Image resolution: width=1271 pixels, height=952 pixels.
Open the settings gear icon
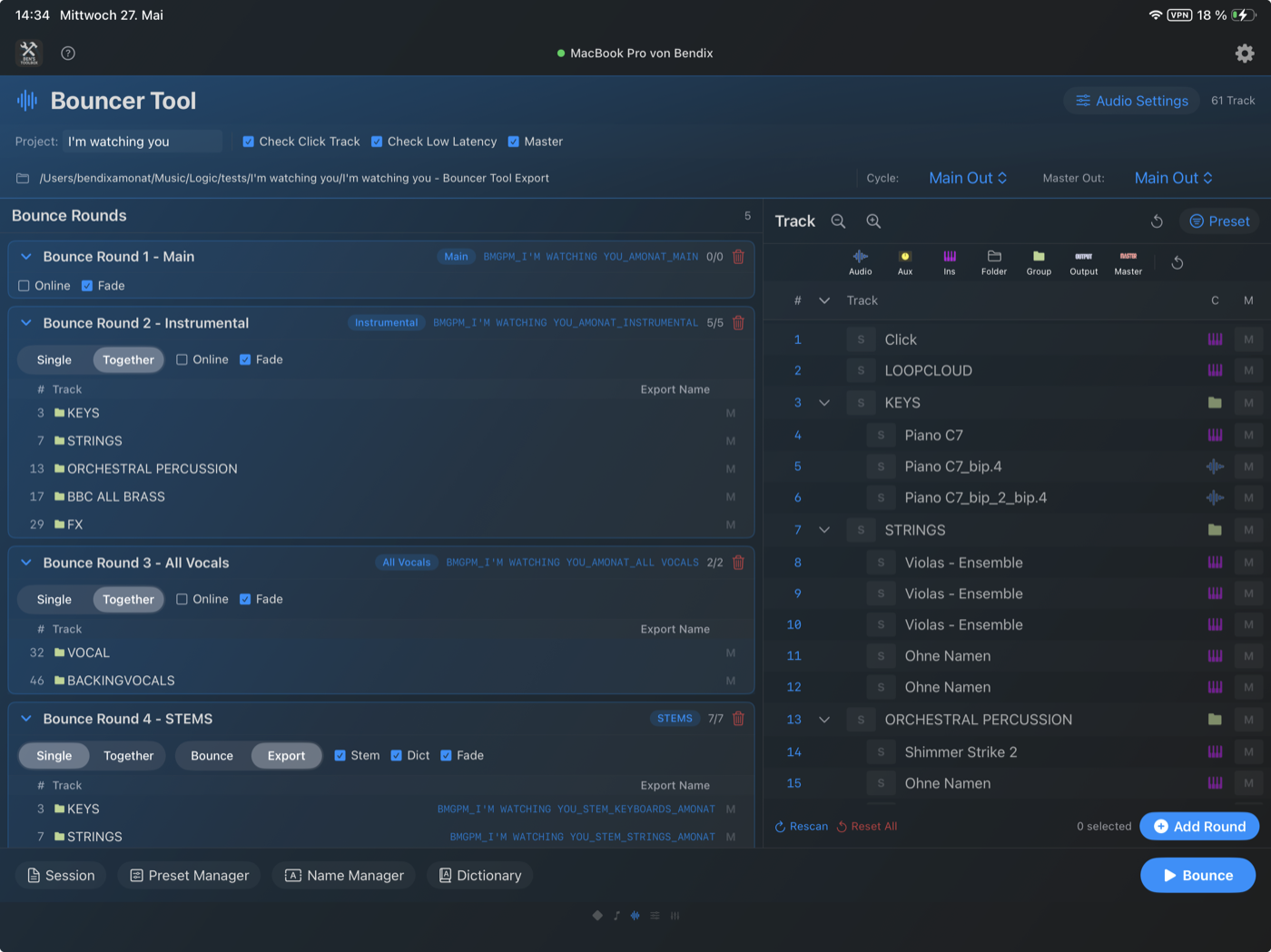(1245, 53)
